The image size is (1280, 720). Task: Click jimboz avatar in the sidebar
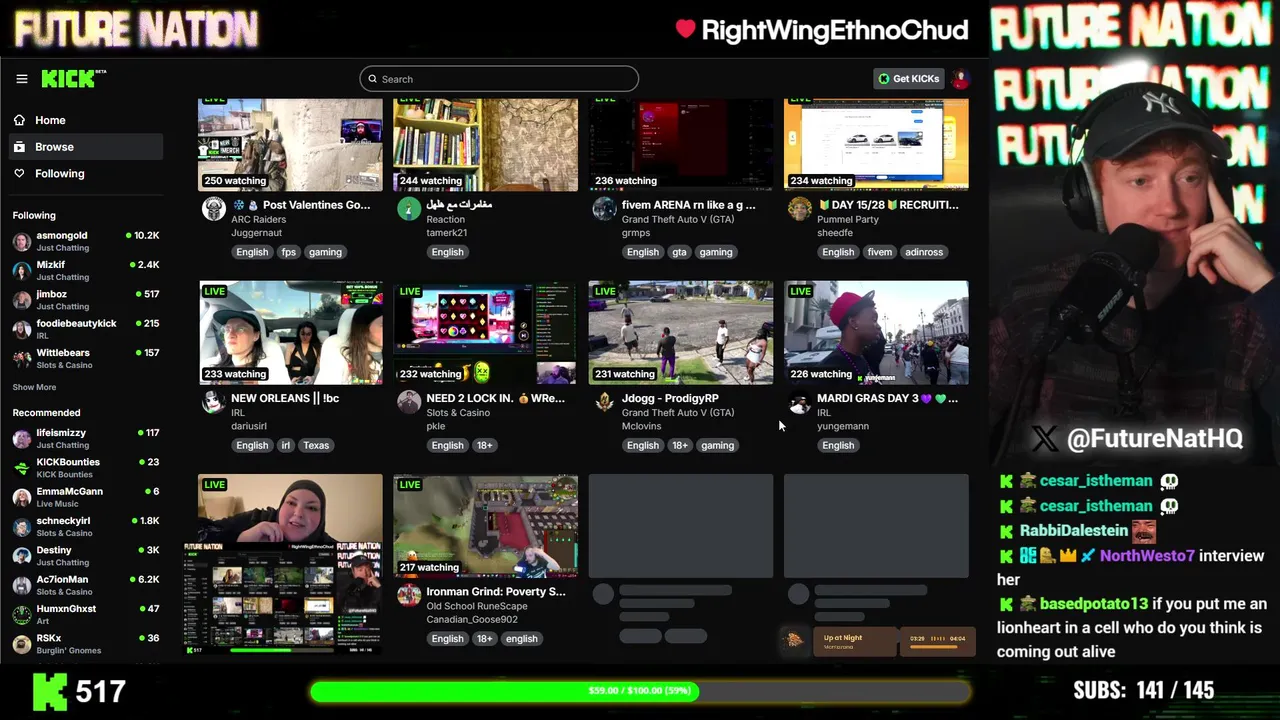point(21,300)
